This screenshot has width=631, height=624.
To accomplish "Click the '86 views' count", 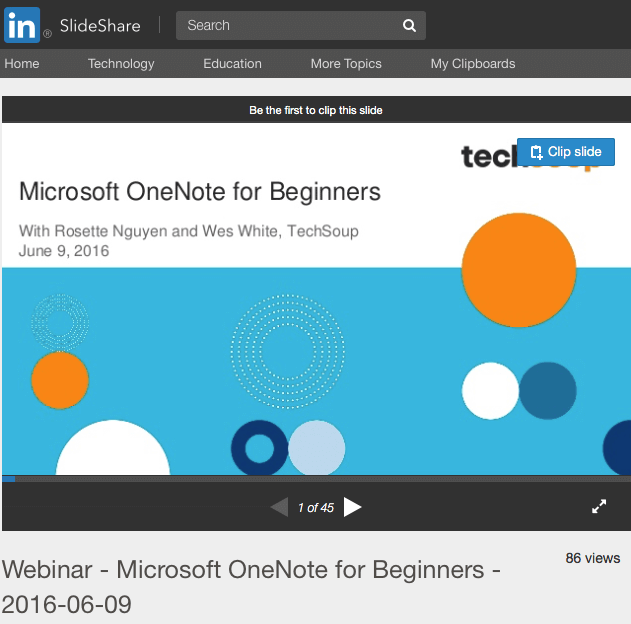I will [x=593, y=558].
